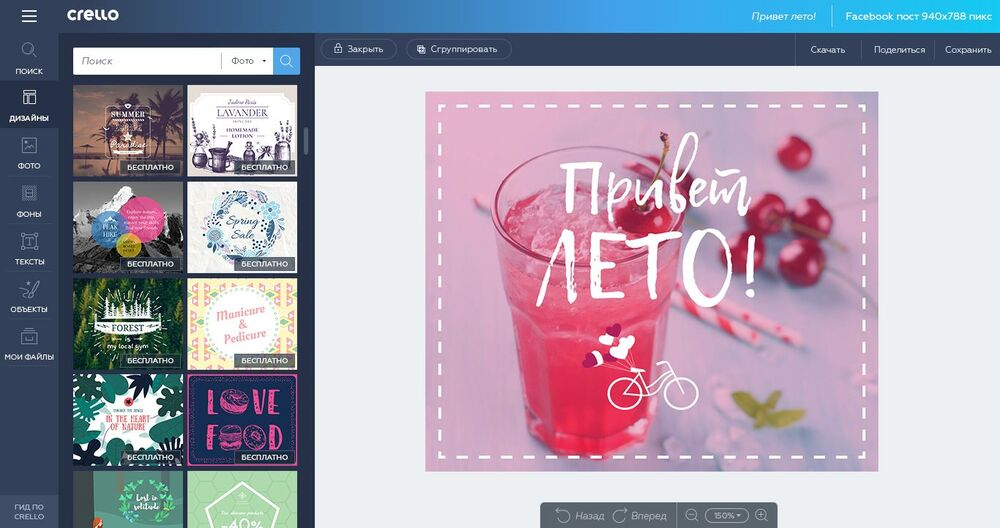Screen dimensions: 1000x528
Task: Click the Закрыть lock button
Action: click(x=358, y=49)
